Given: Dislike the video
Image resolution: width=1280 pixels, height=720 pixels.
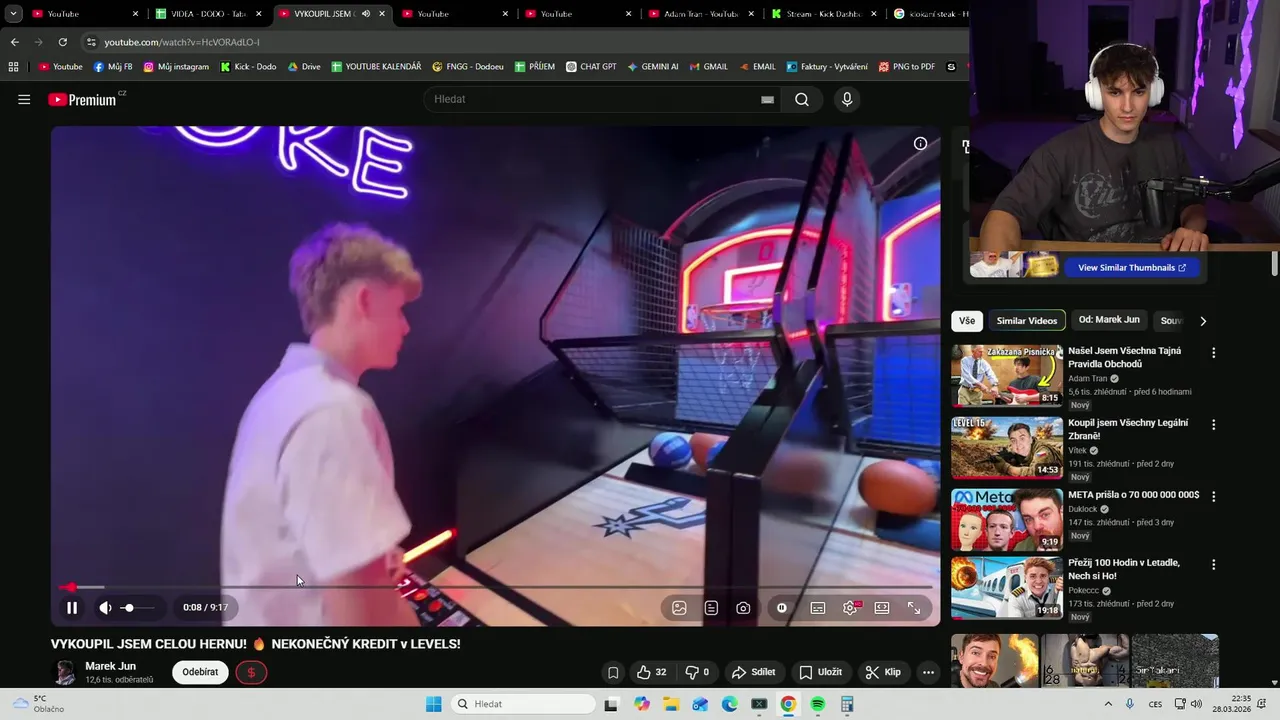Looking at the screenshot, I should click(697, 672).
